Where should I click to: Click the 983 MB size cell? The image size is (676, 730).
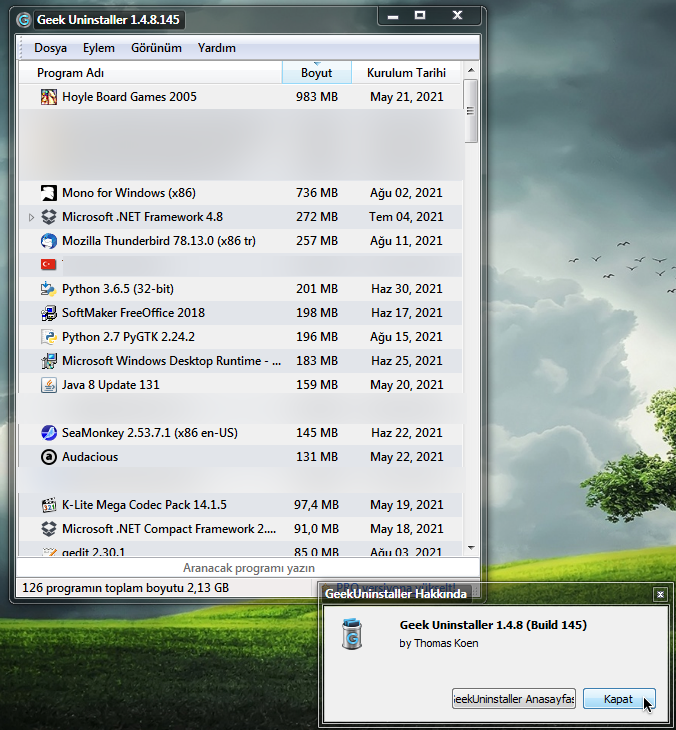(317, 97)
